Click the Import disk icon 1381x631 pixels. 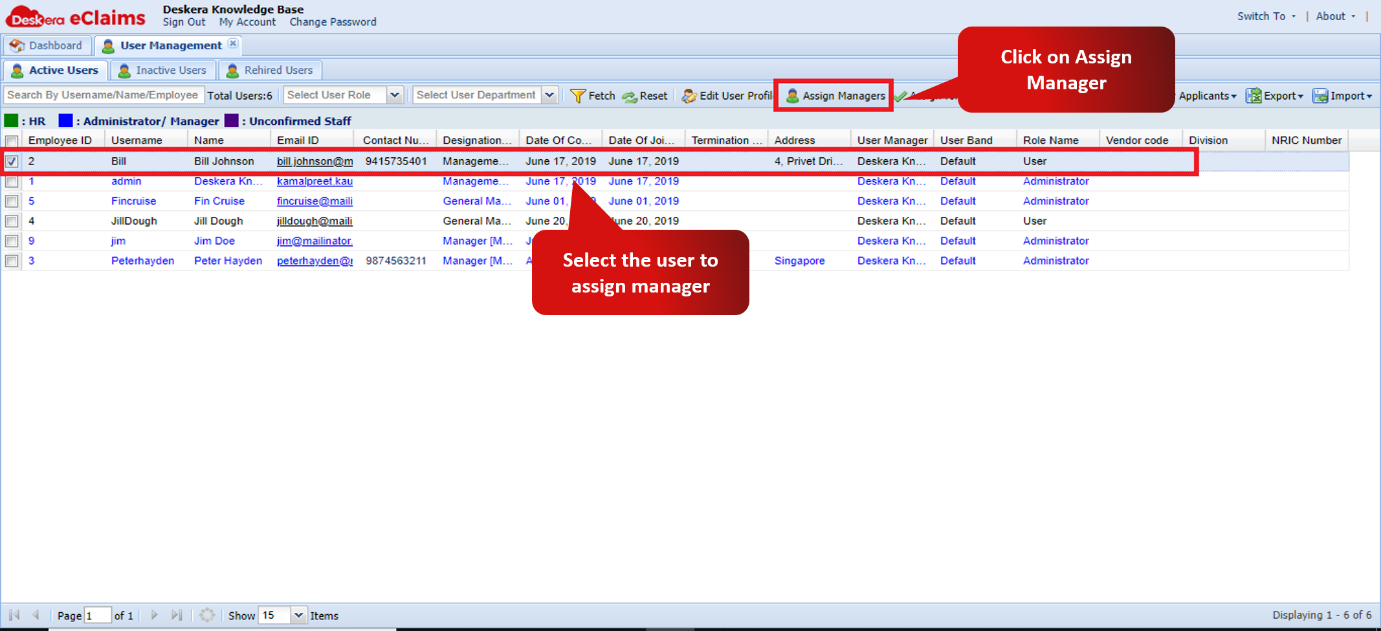pyautogui.click(x=1323, y=95)
